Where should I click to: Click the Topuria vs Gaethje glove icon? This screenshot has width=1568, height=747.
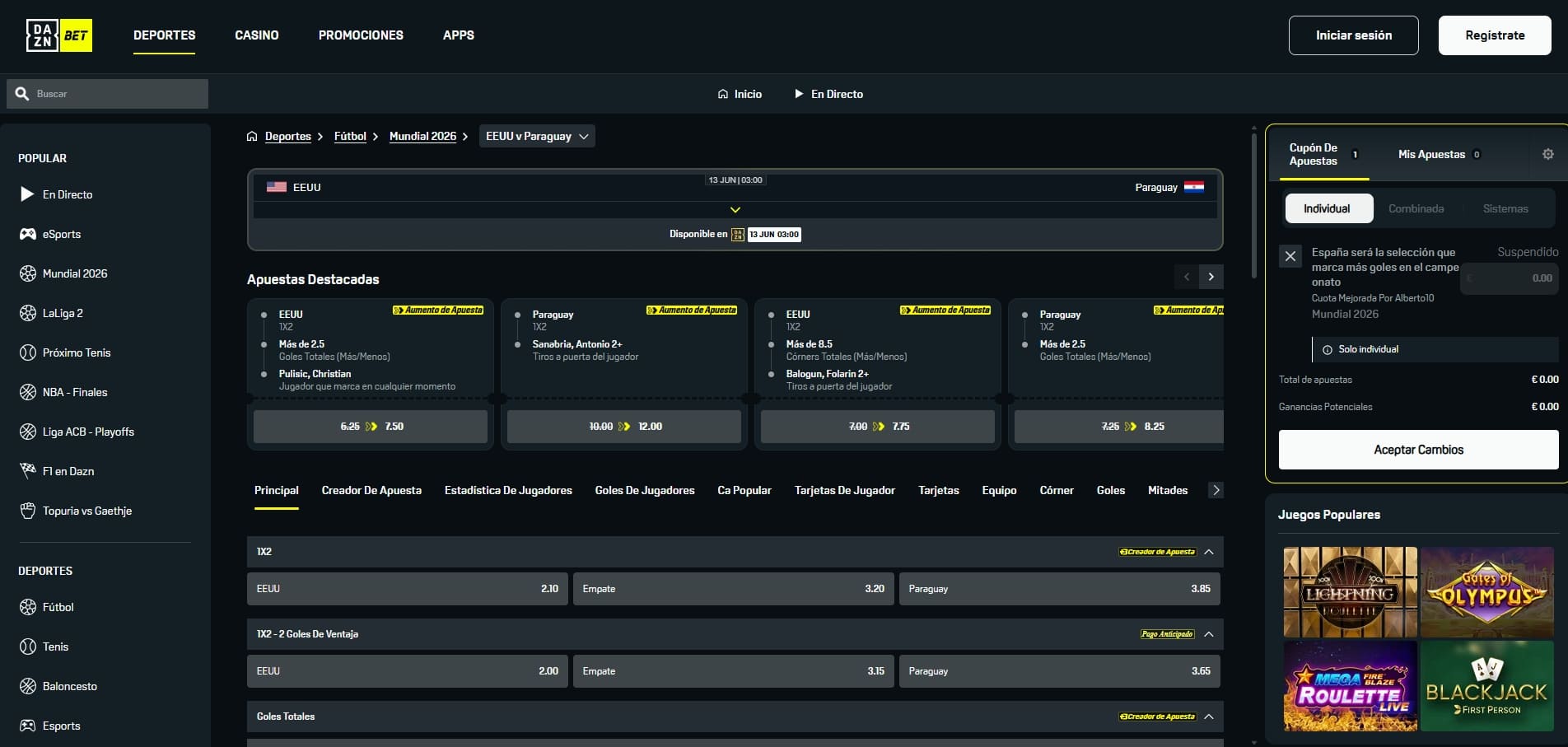[28, 511]
